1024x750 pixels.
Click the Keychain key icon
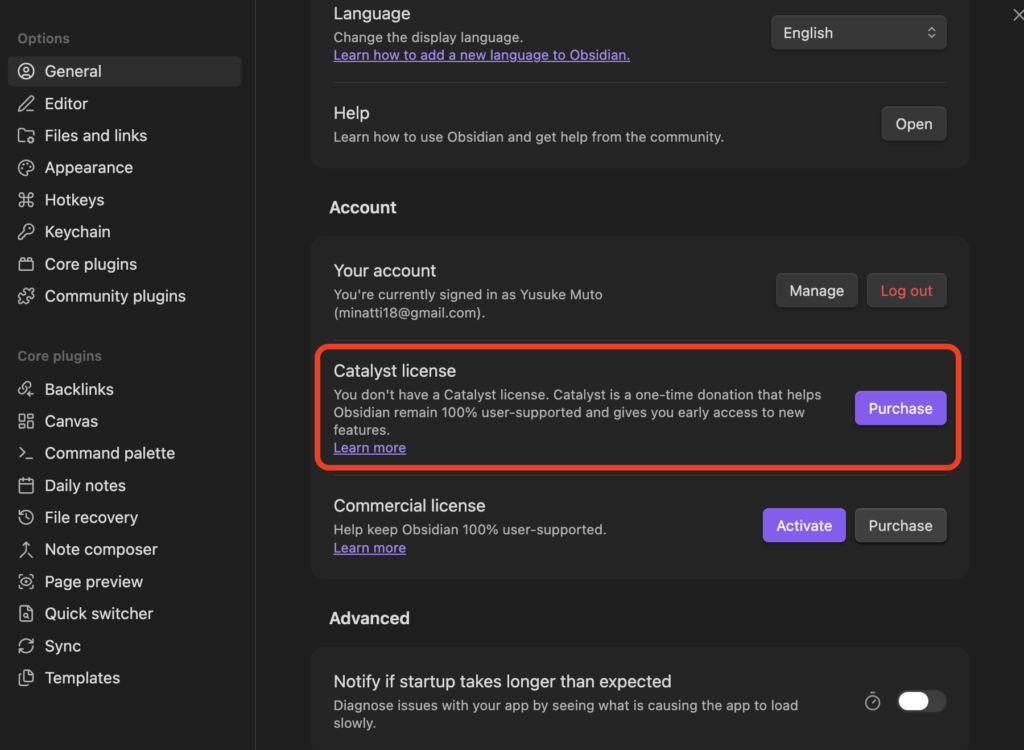click(x=26, y=232)
